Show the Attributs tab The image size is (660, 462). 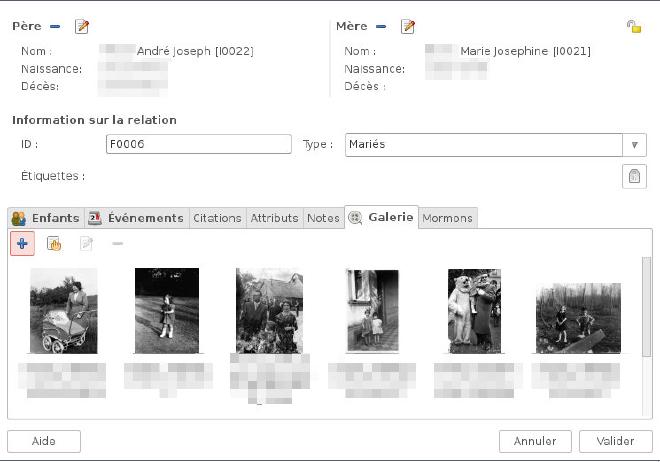(274, 218)
